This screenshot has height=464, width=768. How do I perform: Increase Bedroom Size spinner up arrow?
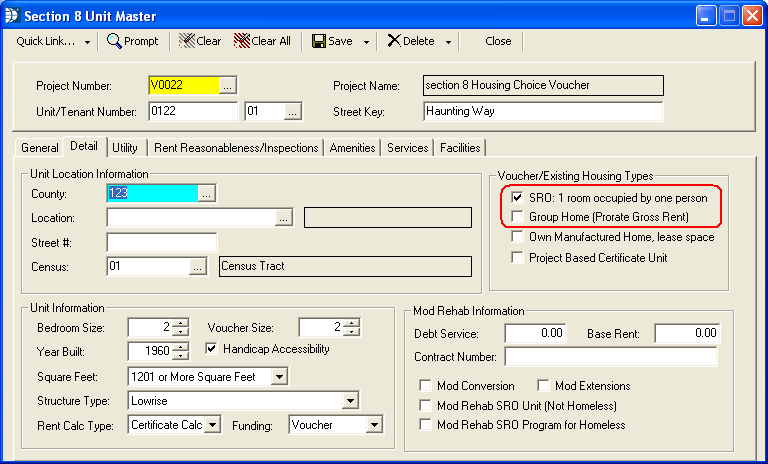click(181, 323)
